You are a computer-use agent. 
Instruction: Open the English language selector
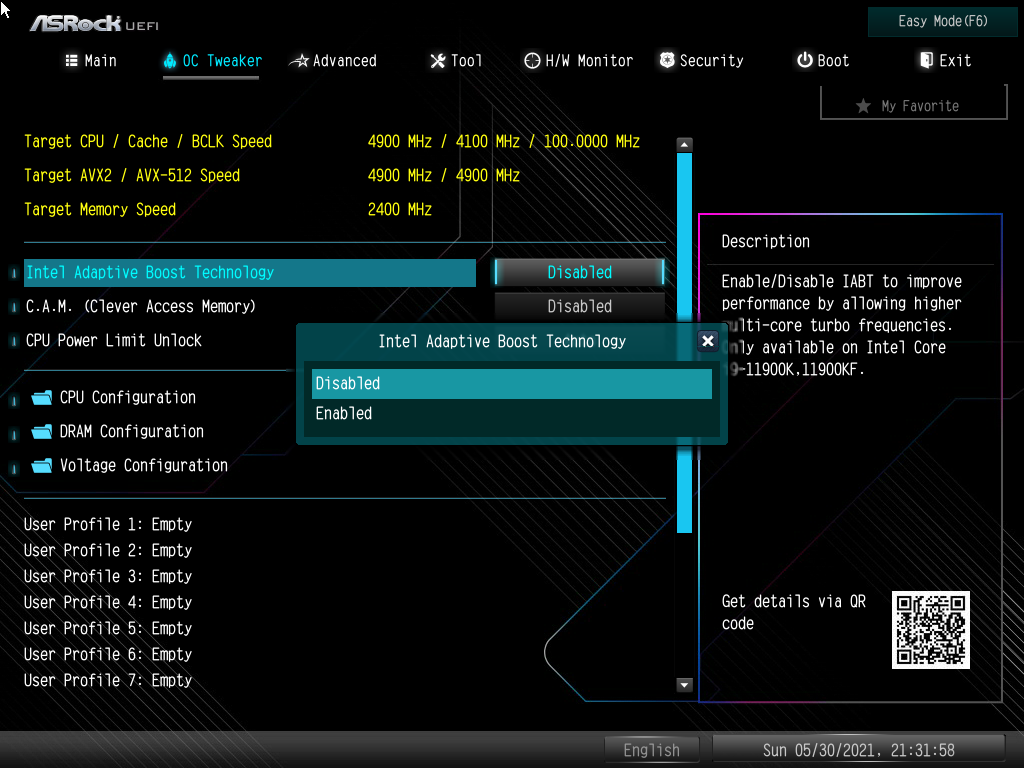click(651, 750)
